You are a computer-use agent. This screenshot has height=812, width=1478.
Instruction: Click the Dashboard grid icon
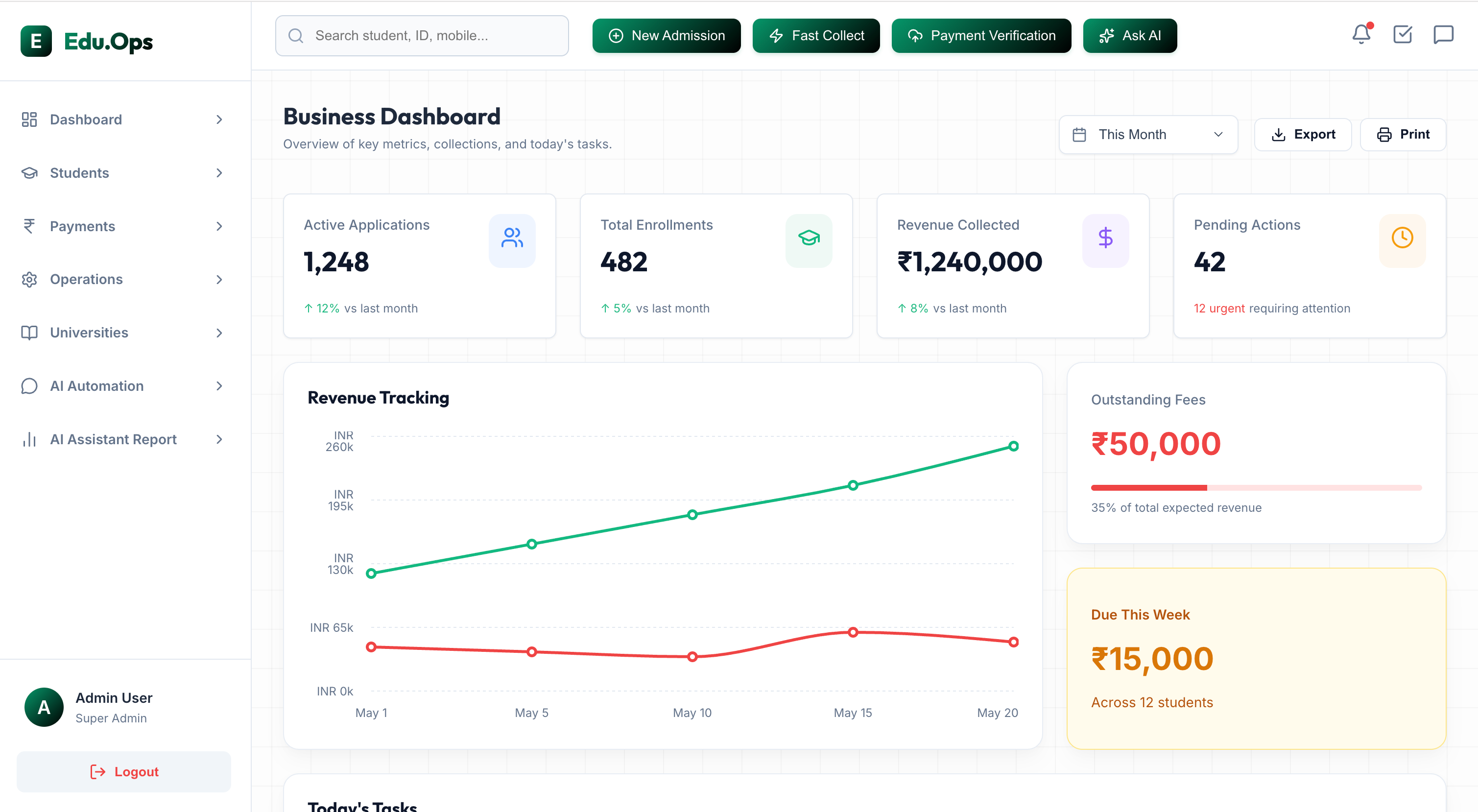(29, 119)
